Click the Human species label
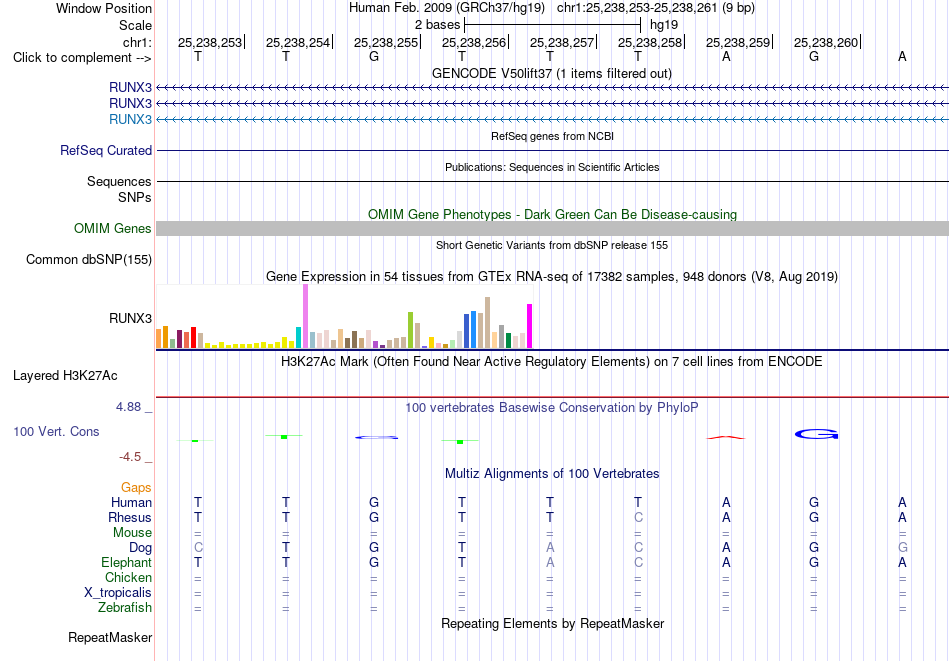Screen dimensions: 950x661 (x=131, y=502)
